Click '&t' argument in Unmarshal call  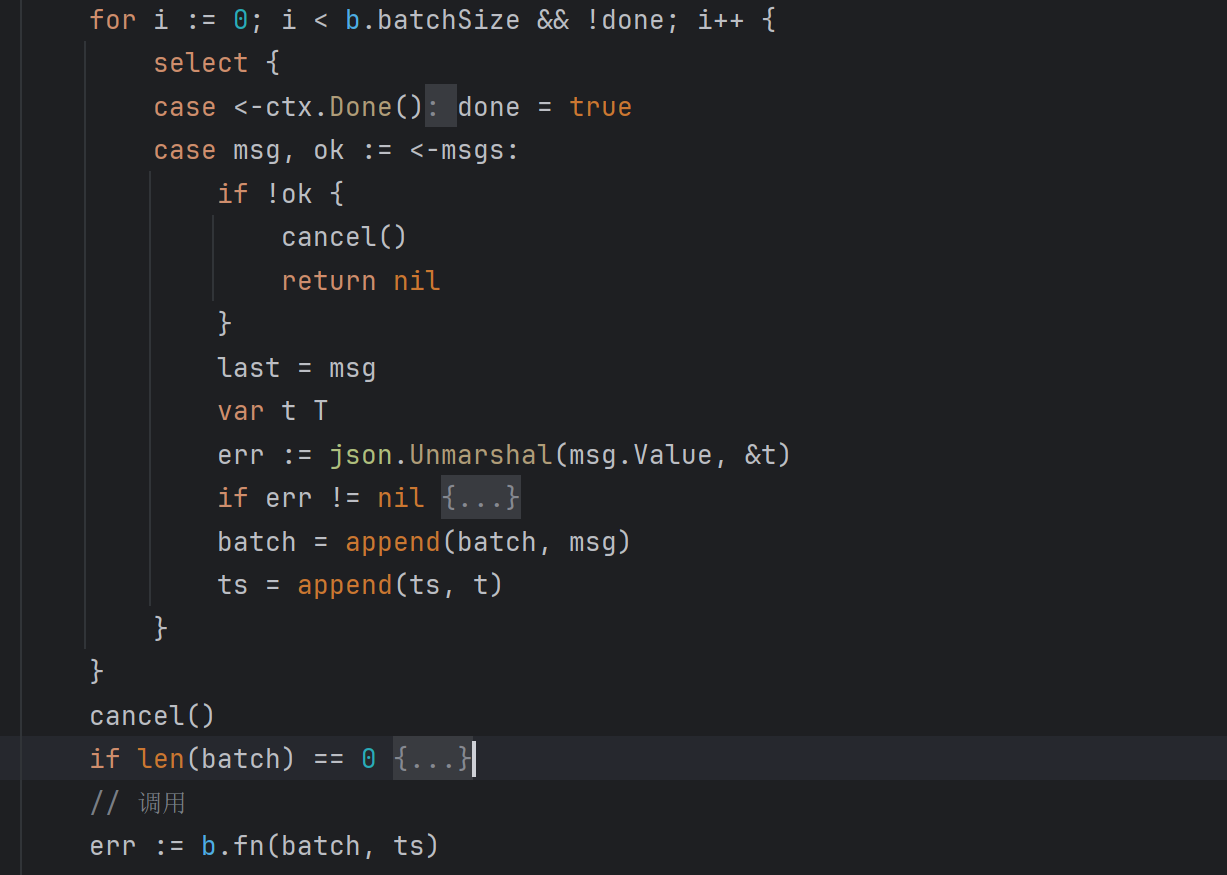pyautogui.click(x=761, y=454)
